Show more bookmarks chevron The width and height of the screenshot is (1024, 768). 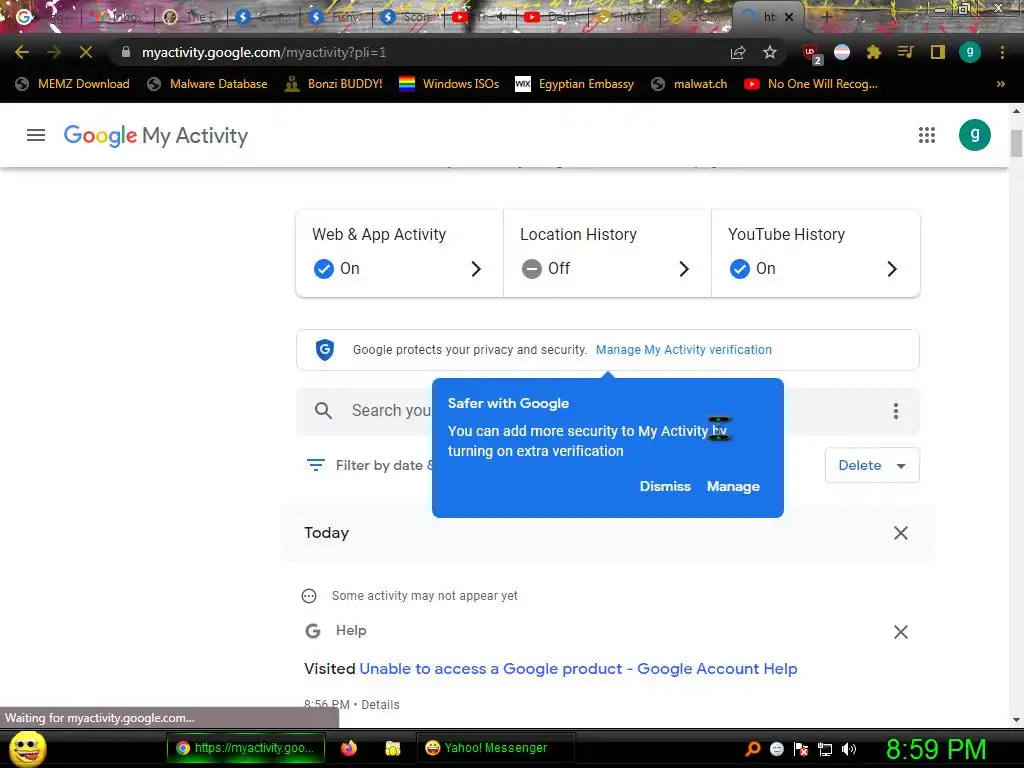pos(1000,84)
